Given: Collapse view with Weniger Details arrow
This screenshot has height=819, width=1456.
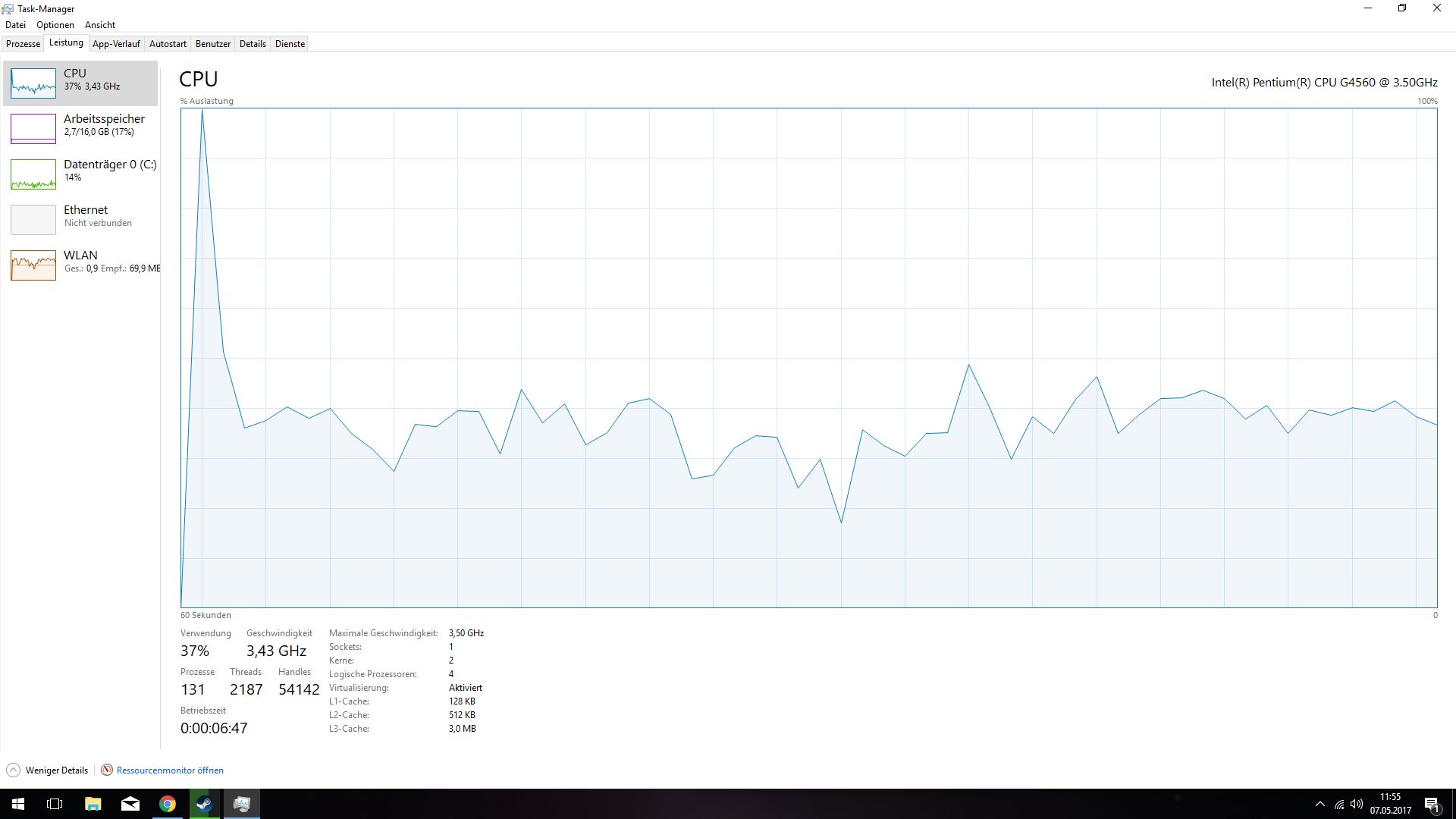Looking at the screenshot, I should pos(13,770).
